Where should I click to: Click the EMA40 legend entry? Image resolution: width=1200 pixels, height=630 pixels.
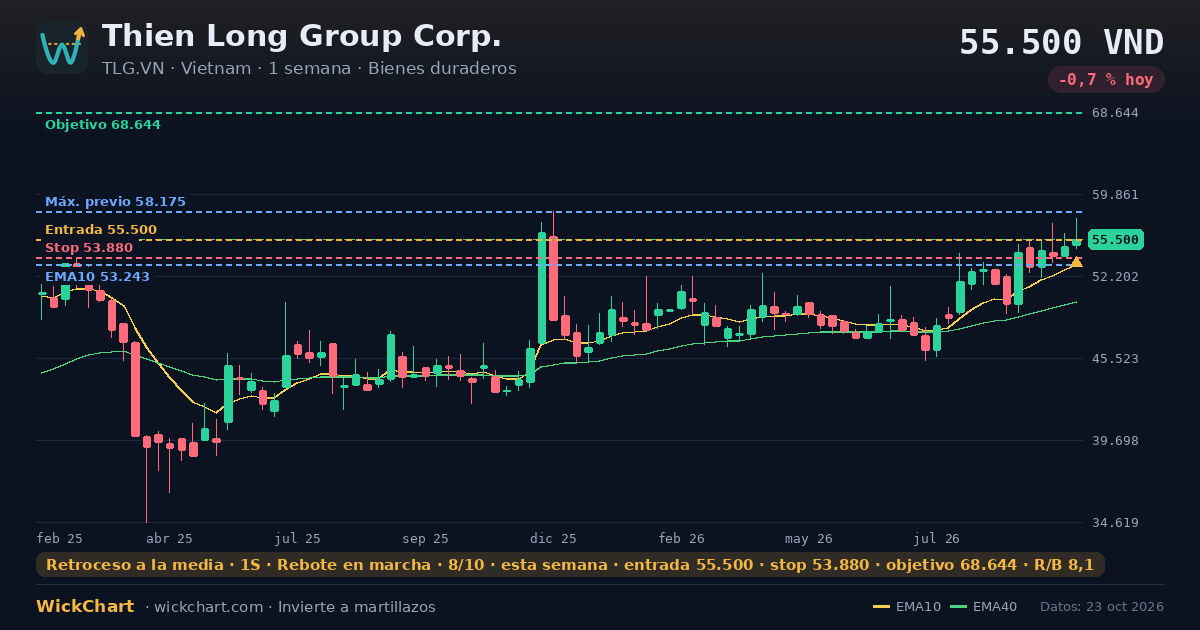click(x=984, y=607)
